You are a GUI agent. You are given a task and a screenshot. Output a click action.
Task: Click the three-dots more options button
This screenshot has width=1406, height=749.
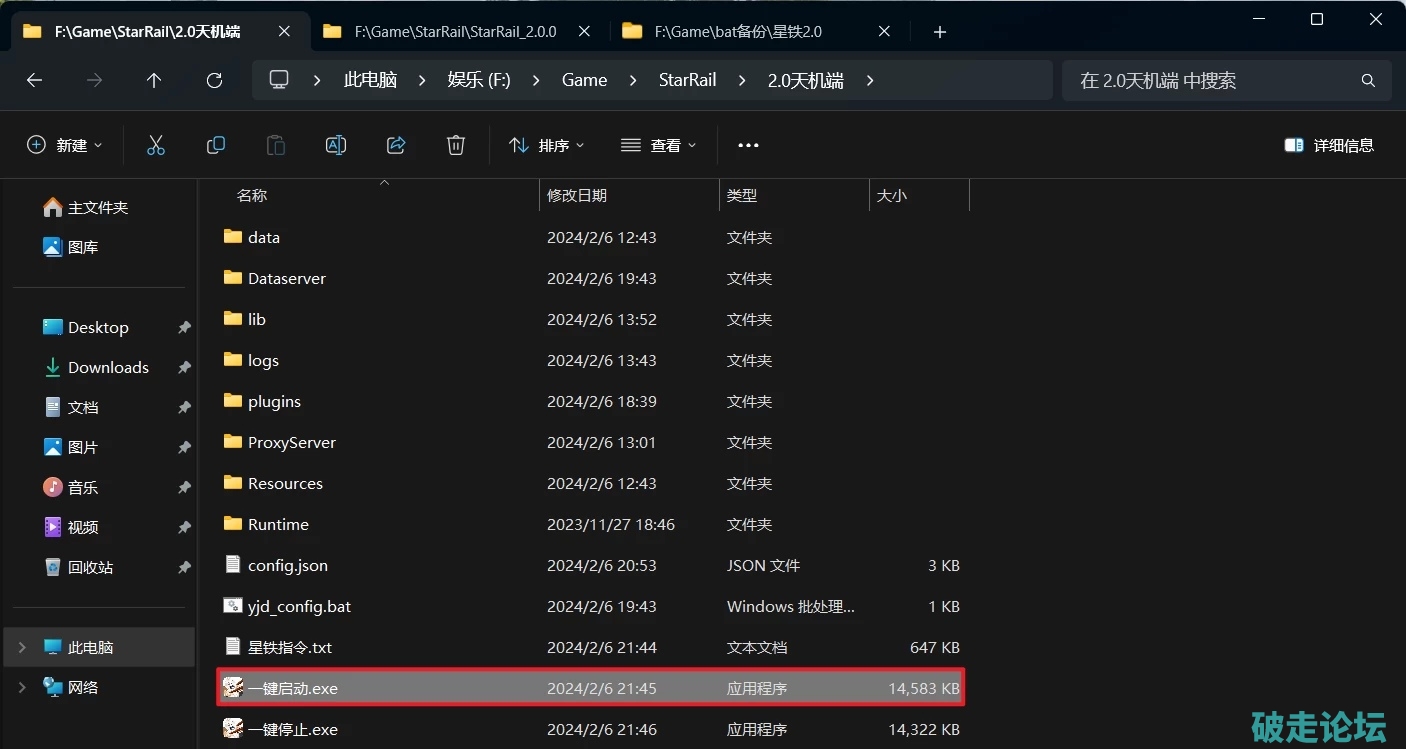click(748, 145)
